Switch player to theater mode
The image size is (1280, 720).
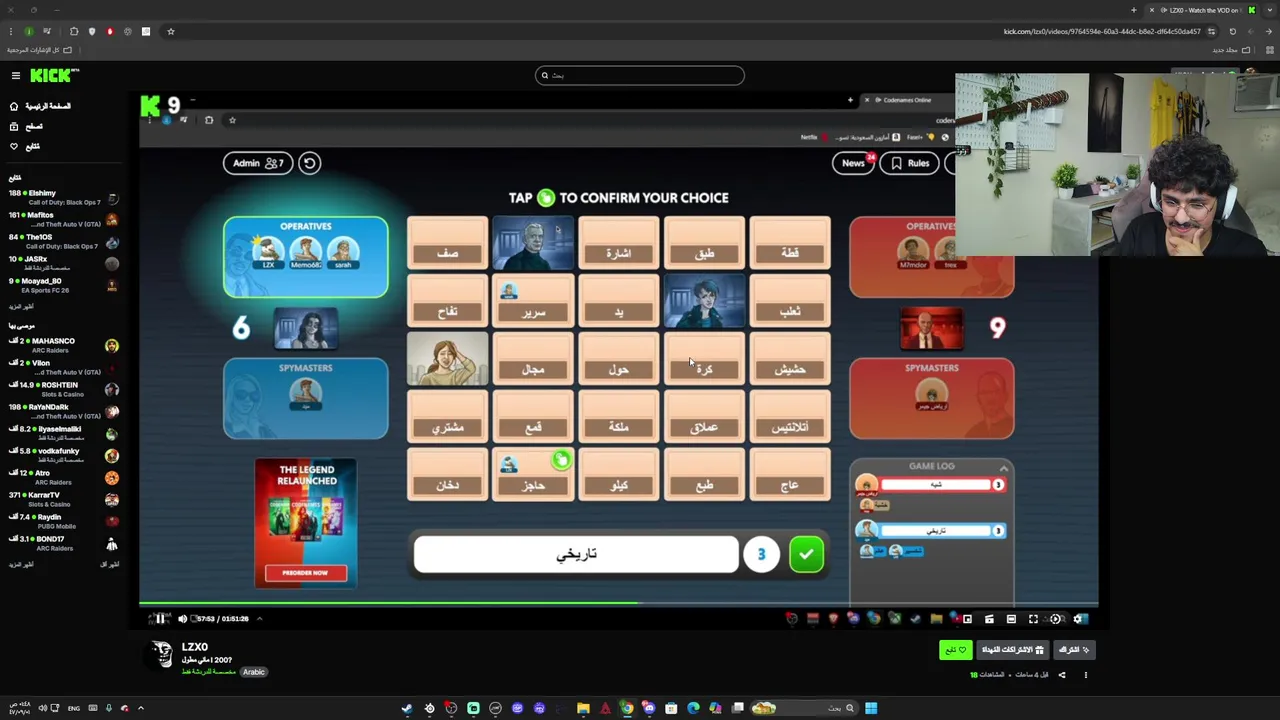(x=1011, y=619)
